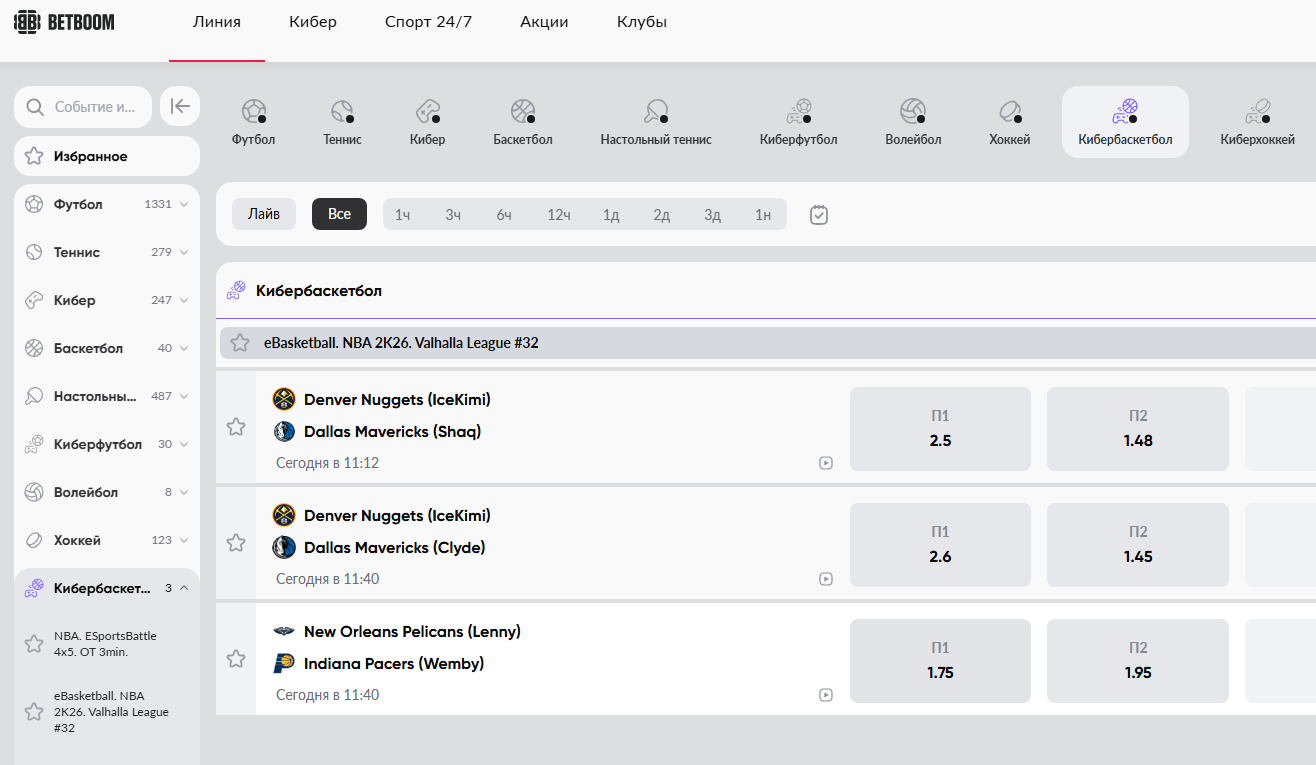Image resolution: width=1316 pixels, height=765 pixels.
Task: Click the BetBoom logo
Action: pyautogui.click(x=64, y=21)
